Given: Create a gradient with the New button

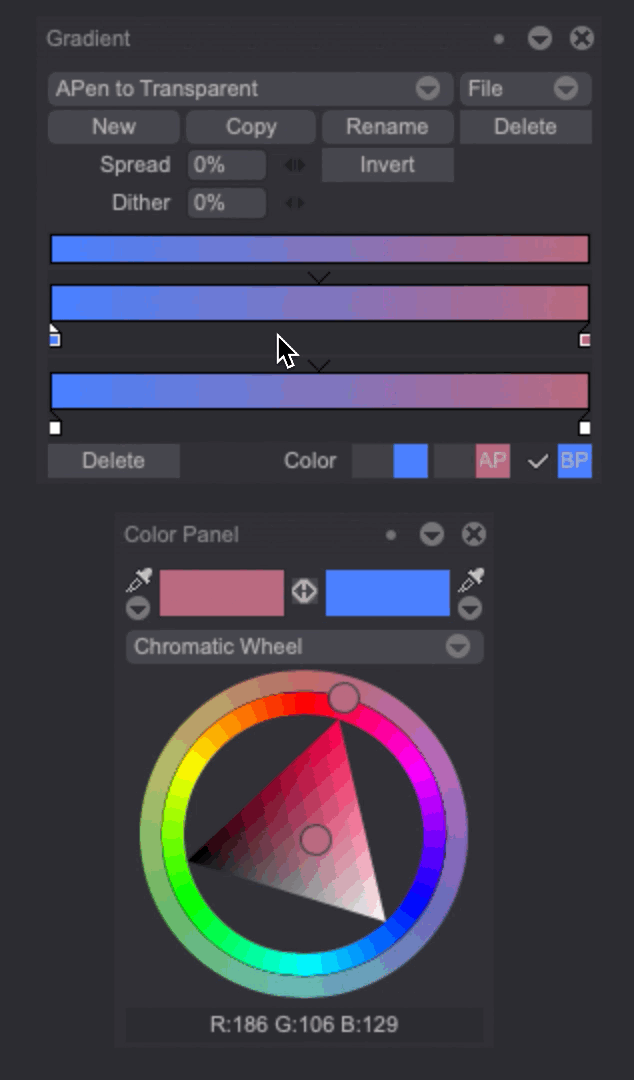Looking at the screenshot, I should pyautogui.click(x=112, y=127).
